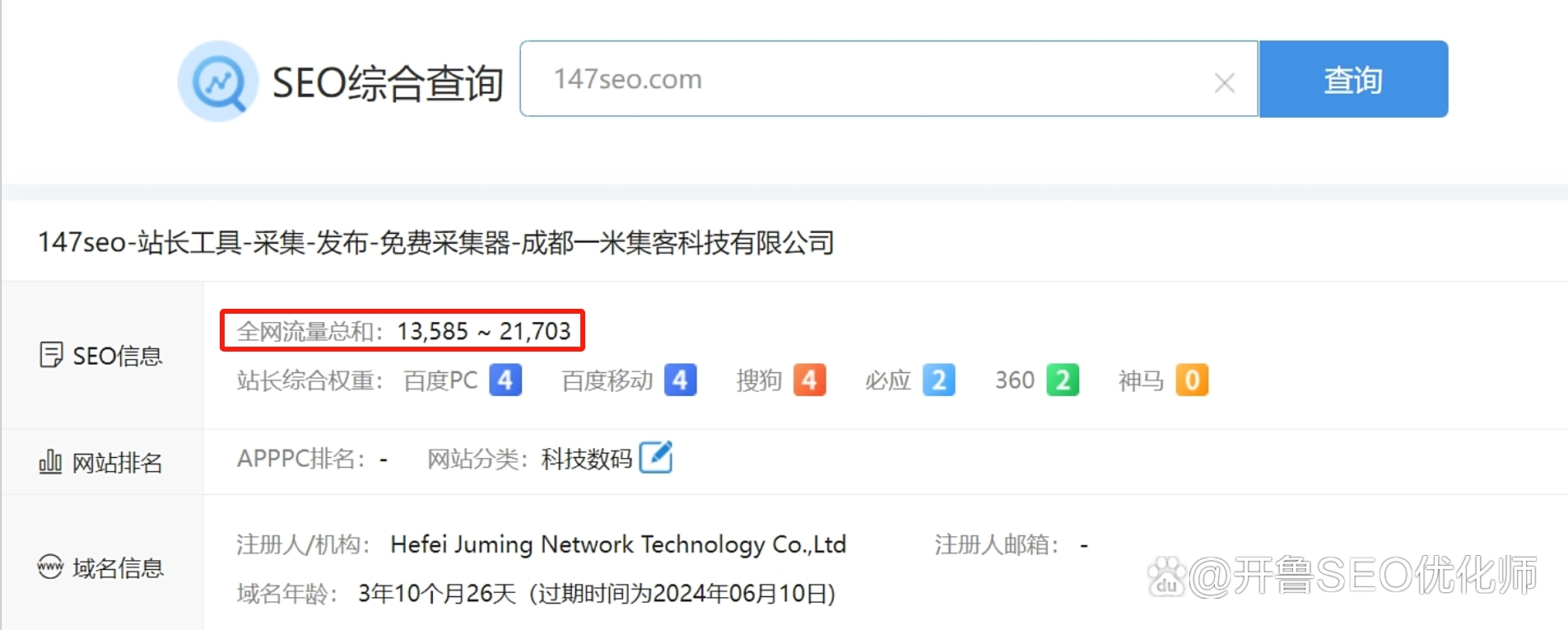Clear the domain search box
Screen dimensions: 1568x630
tap(1224, 82)
